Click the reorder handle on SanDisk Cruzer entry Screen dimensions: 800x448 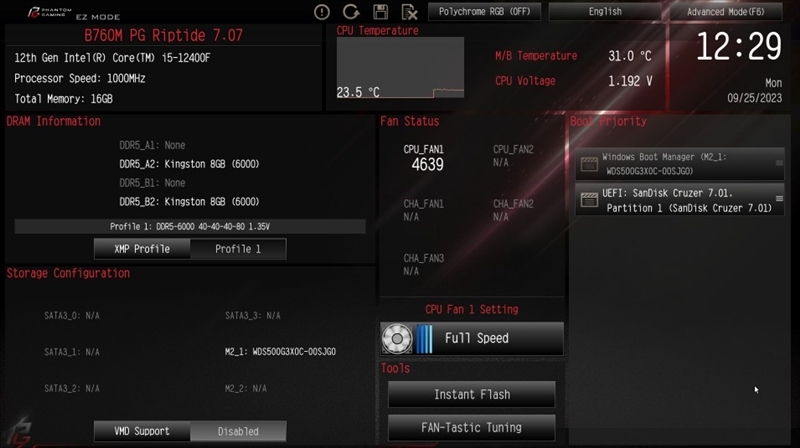pos(779,198)
